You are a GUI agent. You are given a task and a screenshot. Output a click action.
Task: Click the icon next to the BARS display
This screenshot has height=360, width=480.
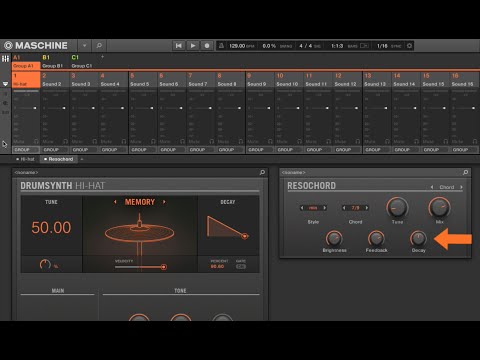364,46
